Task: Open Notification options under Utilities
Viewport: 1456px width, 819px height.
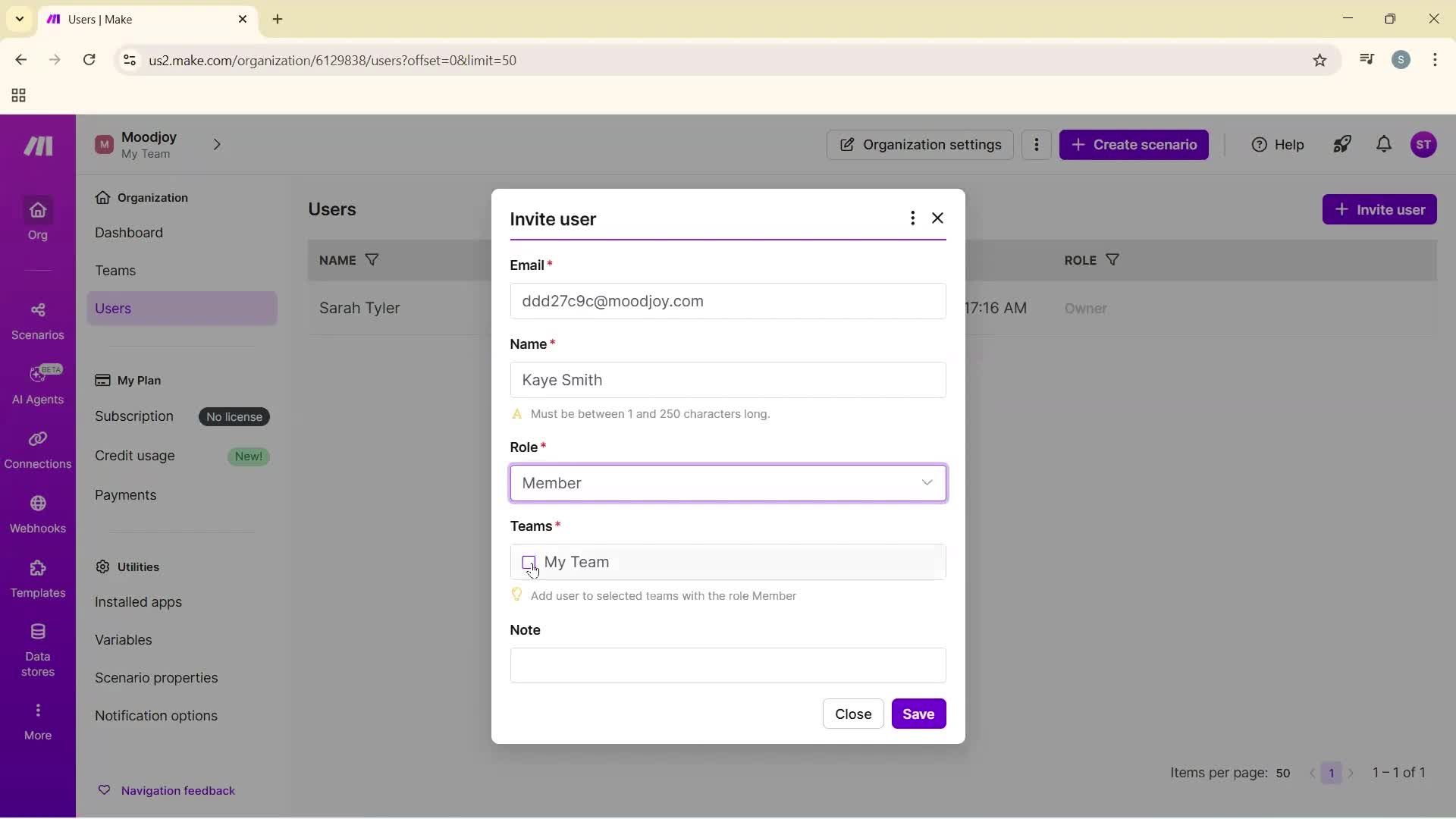Action: [x=156, y=715]
